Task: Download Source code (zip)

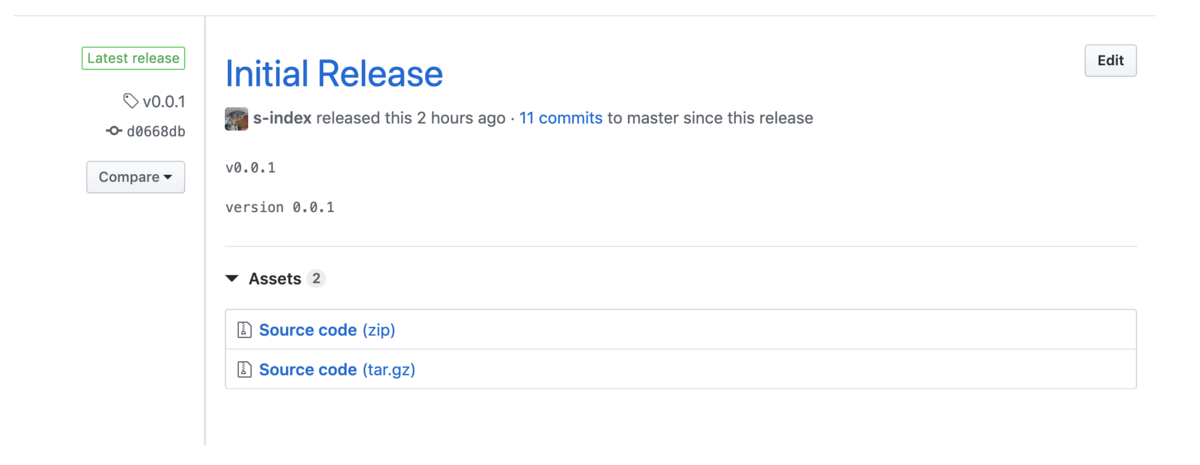Action: 327,330
